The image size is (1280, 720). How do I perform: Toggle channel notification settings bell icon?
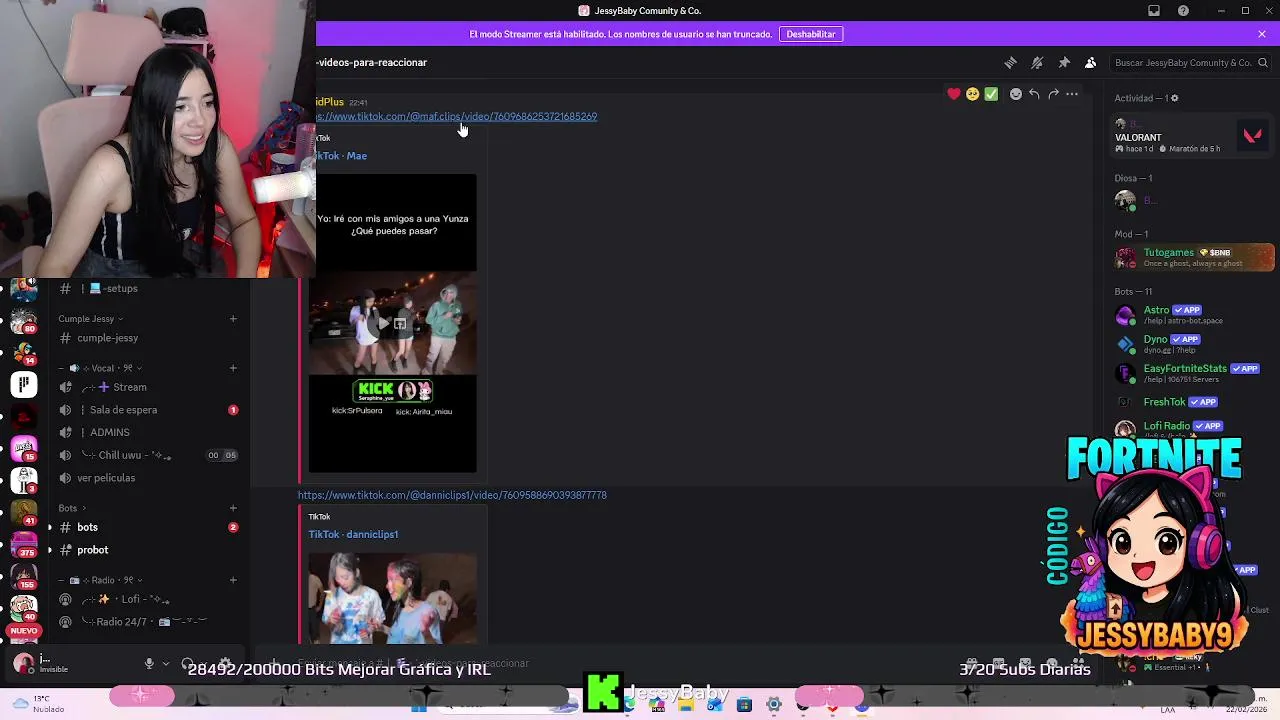point(1037,62)
